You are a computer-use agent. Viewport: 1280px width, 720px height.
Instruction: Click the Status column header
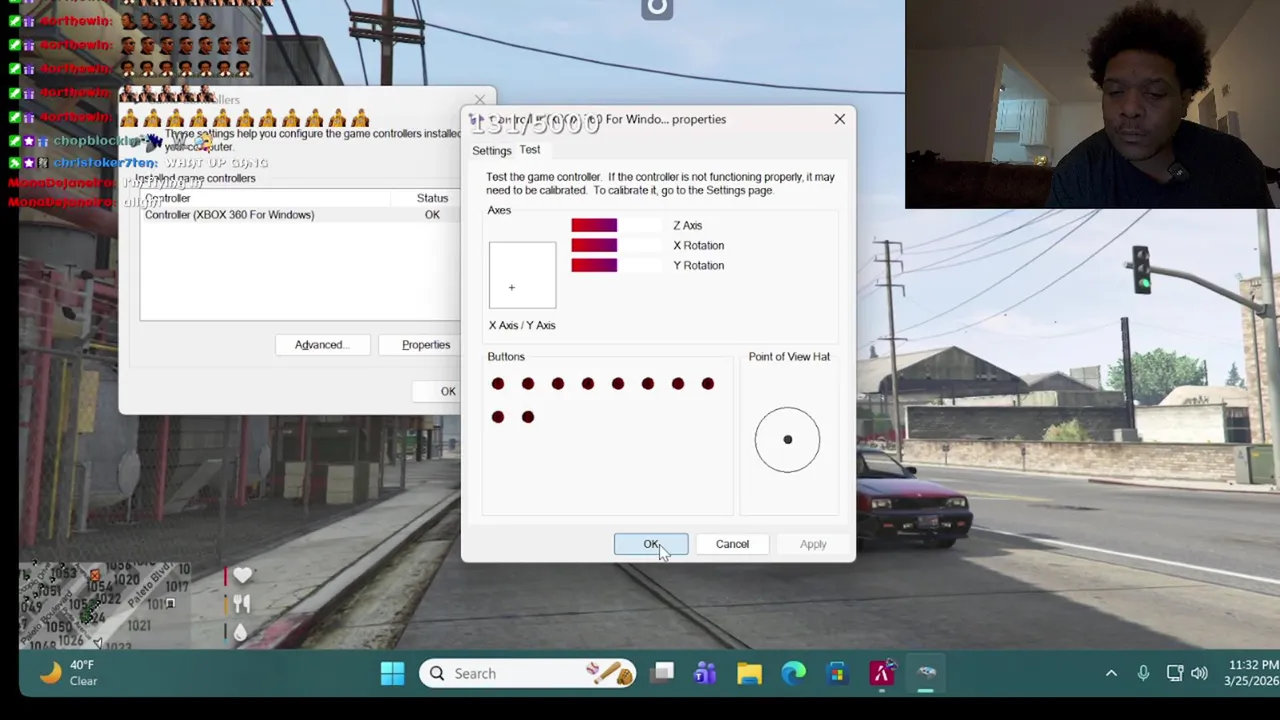pyautogui.click(x=432, y=198)
